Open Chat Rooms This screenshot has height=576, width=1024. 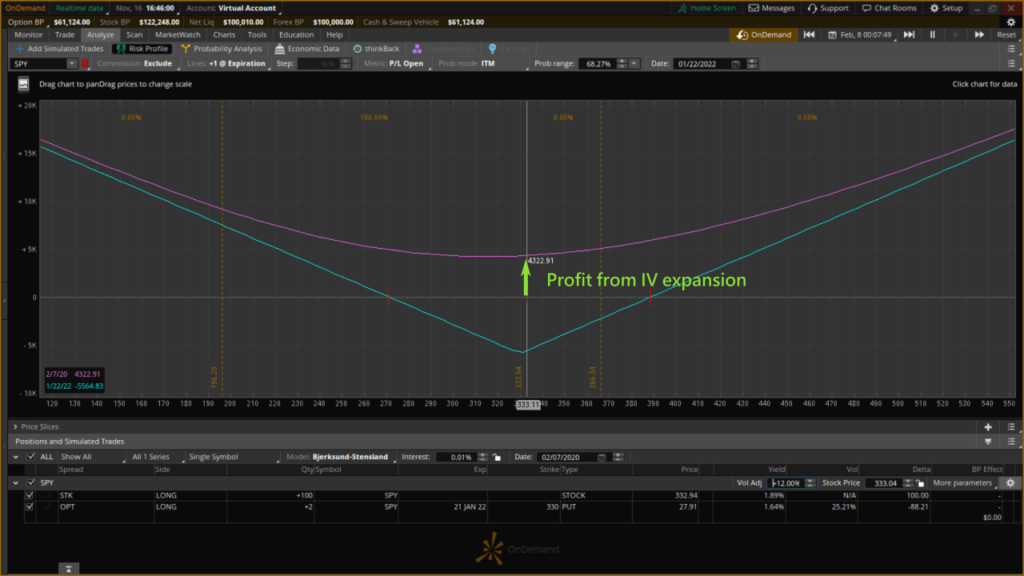[889, 8]
